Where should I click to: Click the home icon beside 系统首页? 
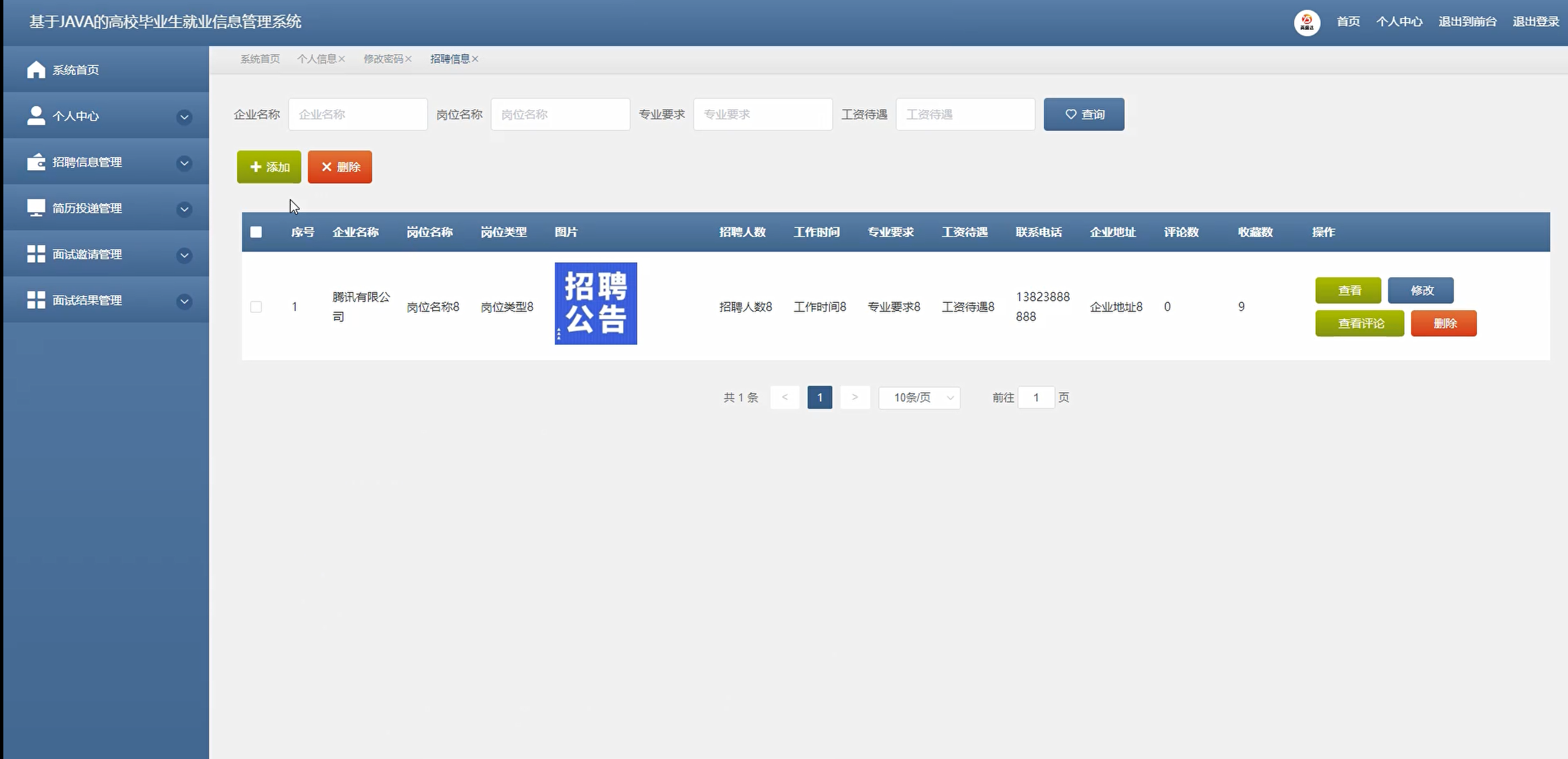click(x=36, y=69)
